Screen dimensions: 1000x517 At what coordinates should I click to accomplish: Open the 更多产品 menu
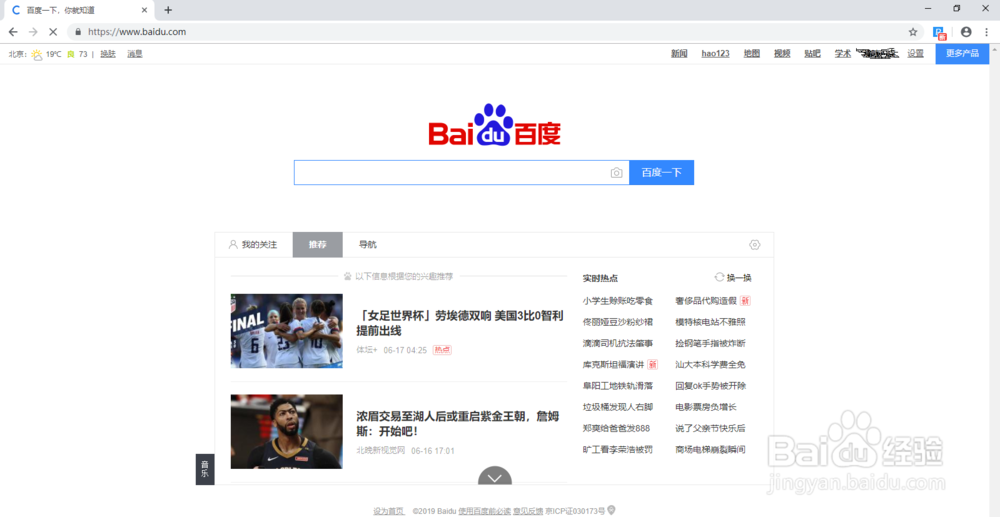962,54
